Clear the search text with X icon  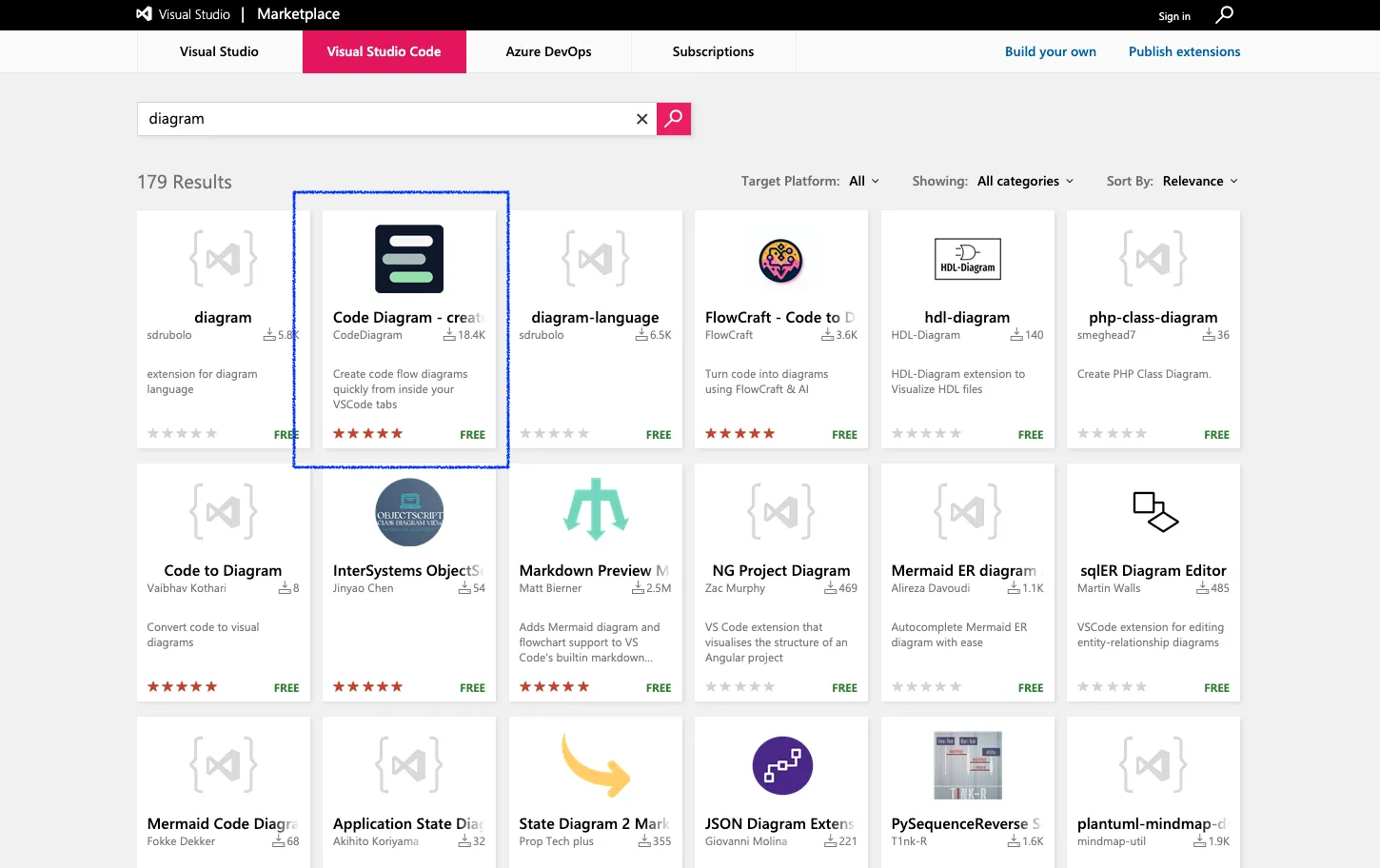(x=642, y=119)
